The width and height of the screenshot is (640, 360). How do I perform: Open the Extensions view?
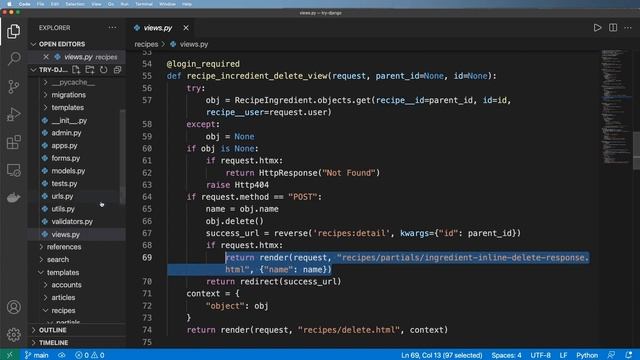click(x=13, y=142)
